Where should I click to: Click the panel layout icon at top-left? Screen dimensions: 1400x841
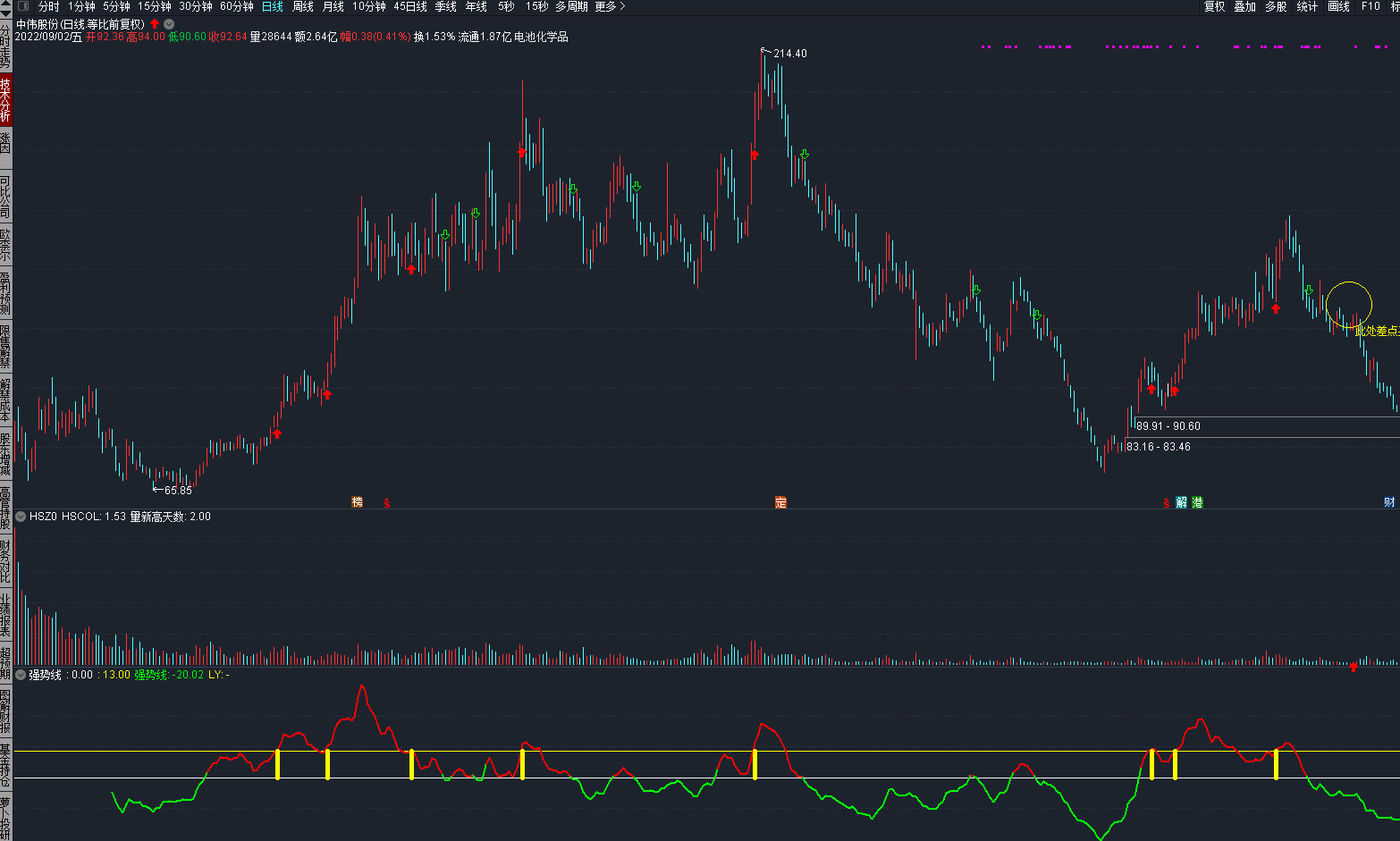coord(23,6)
